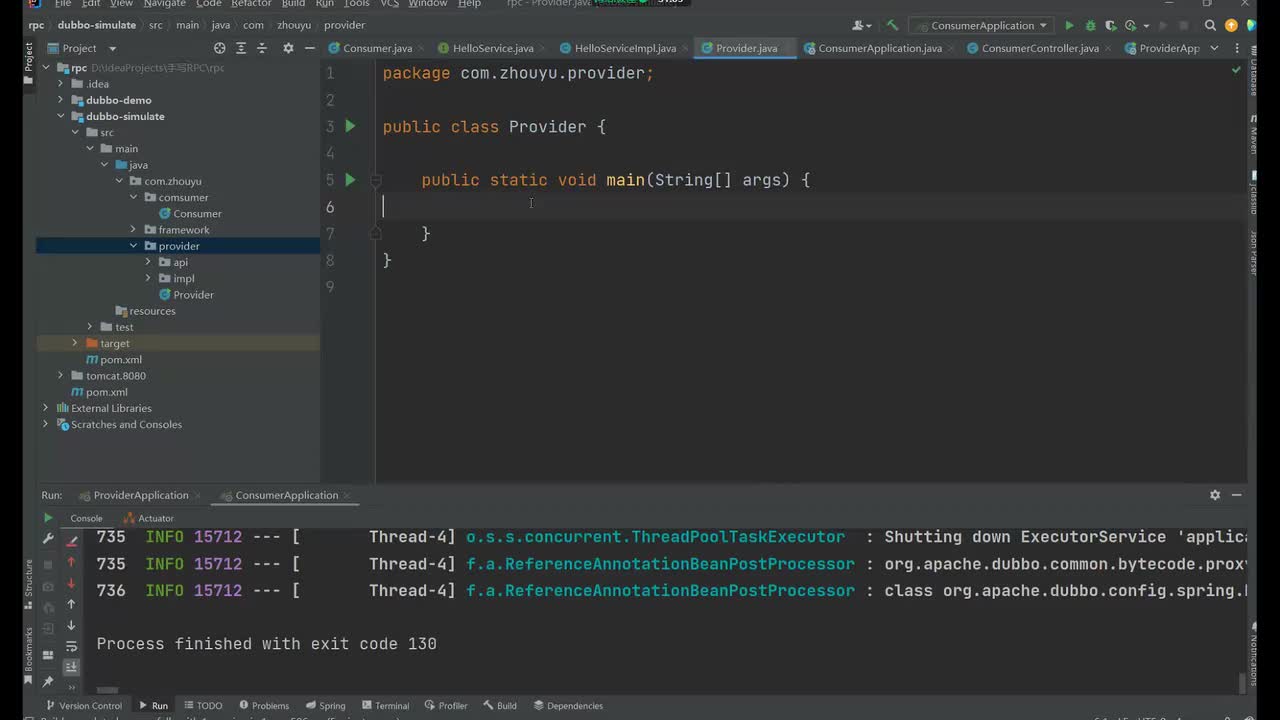The height and width of the screenshot is (720, 1280).
Task: Open the Version Control tool window
Action: point(82,705)
